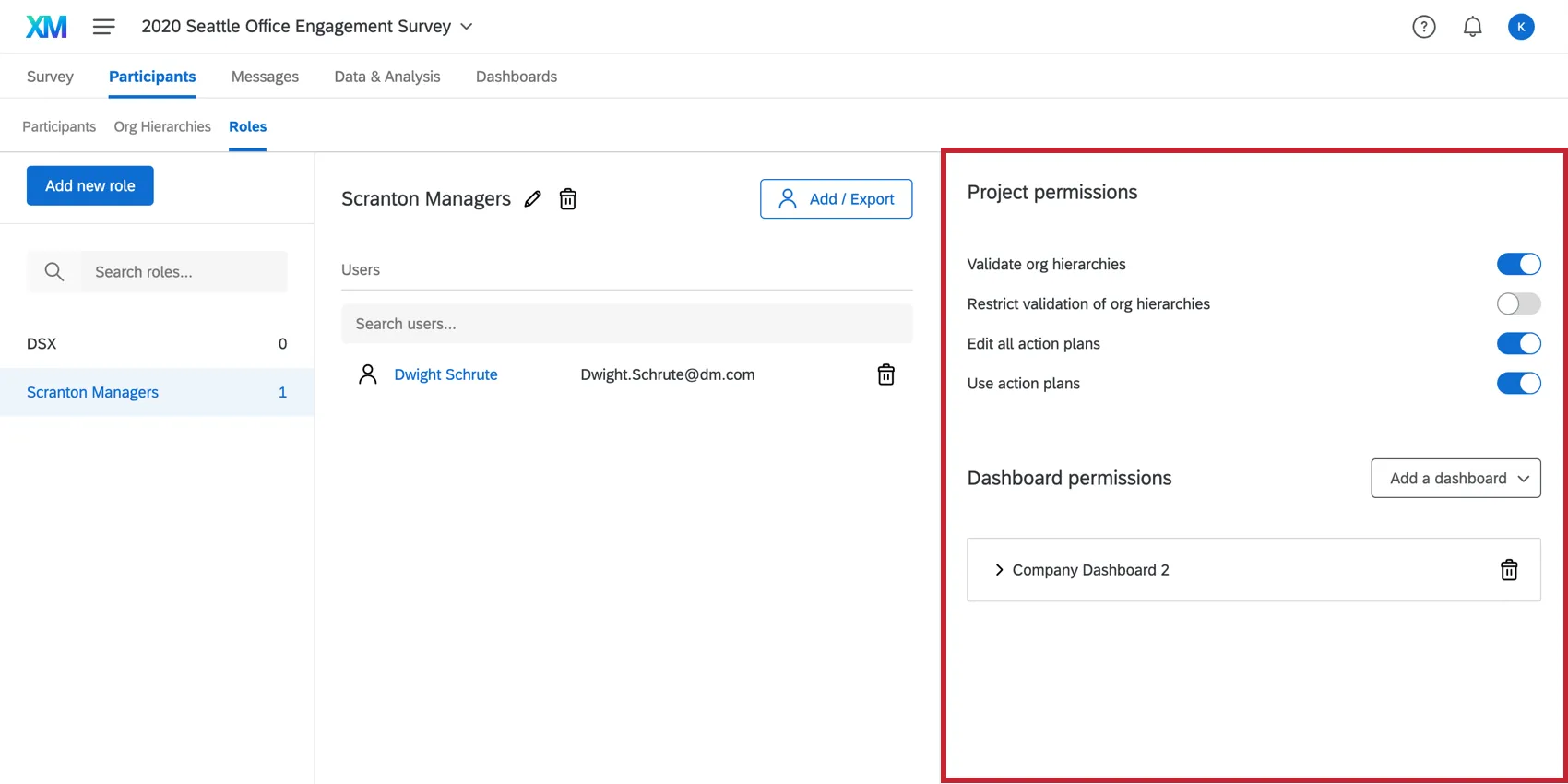Rename Scranton Managers with pencil icon
This screenshot has width=1568, height=784.
coord(533,199)
